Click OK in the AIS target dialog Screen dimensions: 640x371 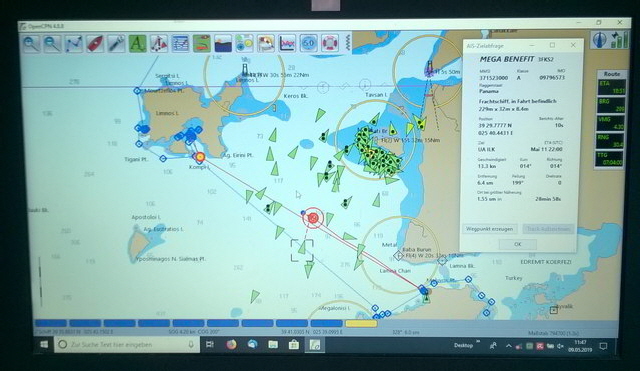coord(518,244)
